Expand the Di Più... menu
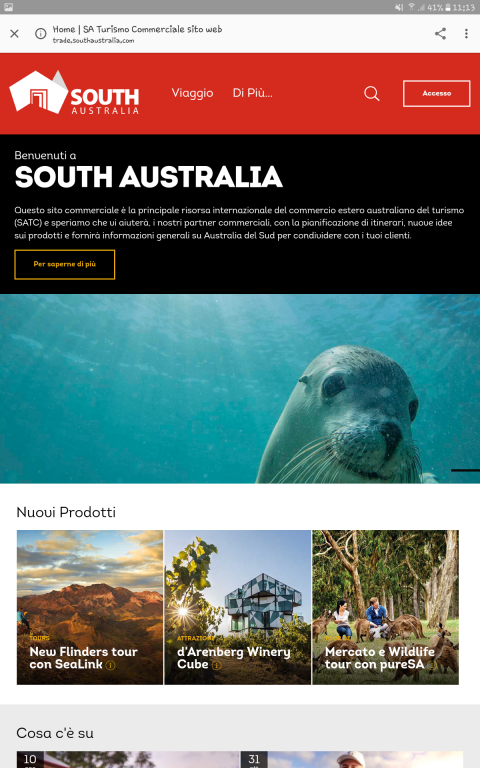The image size is (480, 768). pos(252,93)
